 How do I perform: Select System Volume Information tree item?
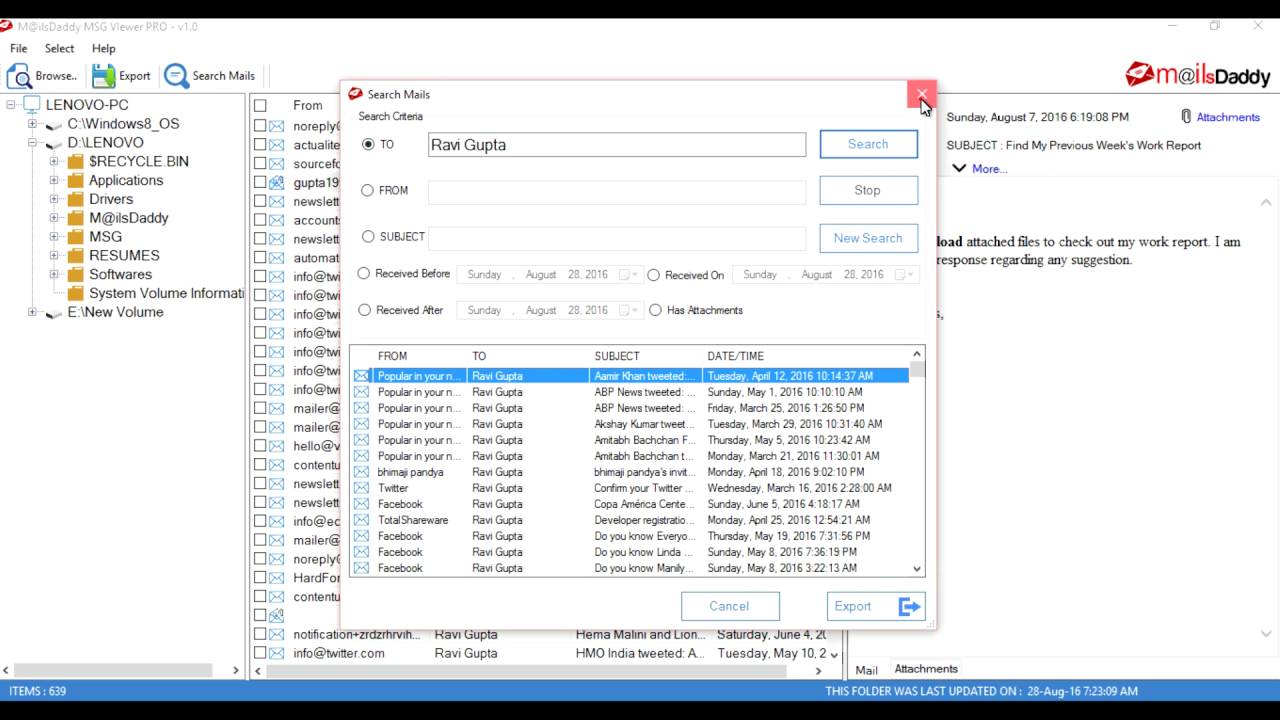[166, 294]
